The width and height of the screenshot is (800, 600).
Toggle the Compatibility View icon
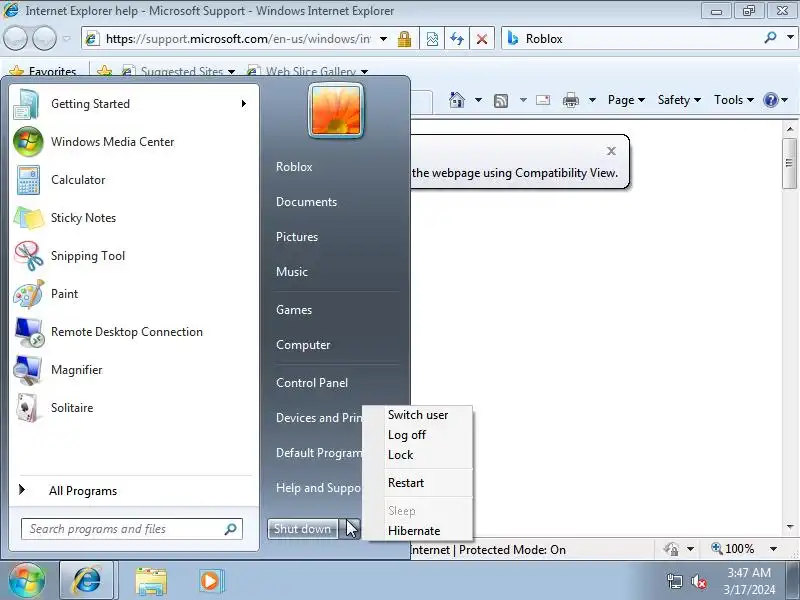[x=432, y=39]
